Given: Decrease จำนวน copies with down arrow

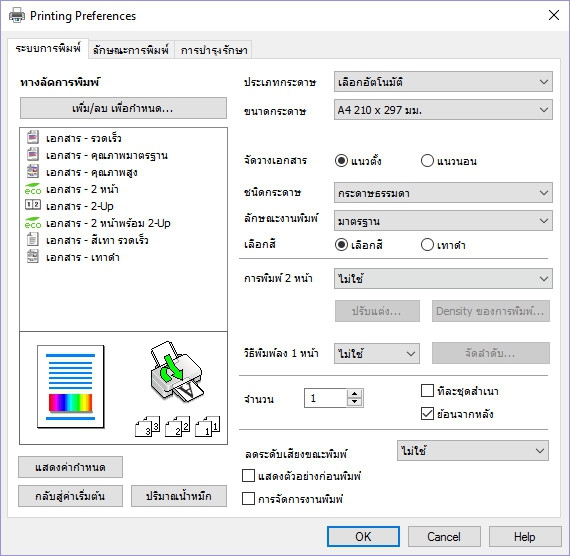Looking at the screenshot, I should pos(354,402).
